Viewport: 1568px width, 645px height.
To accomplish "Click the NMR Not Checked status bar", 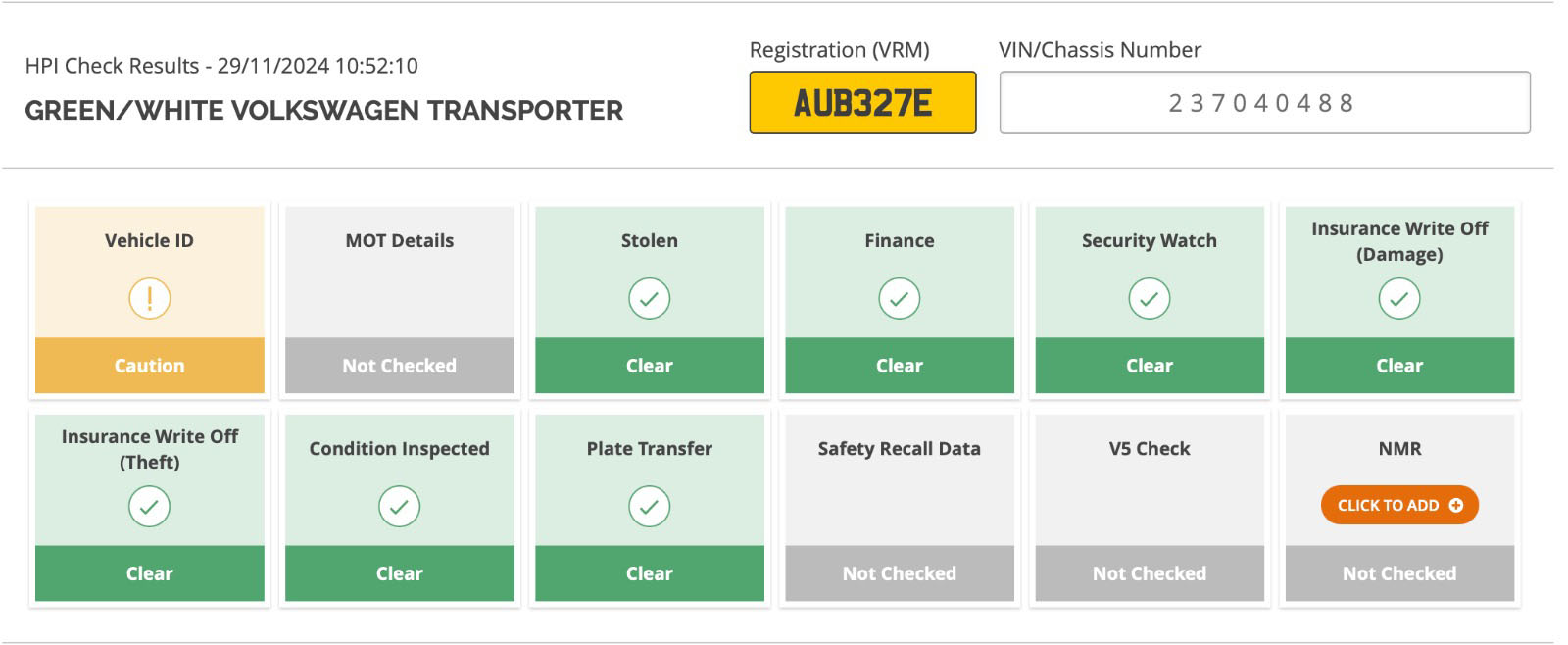I will (1398, 573).
